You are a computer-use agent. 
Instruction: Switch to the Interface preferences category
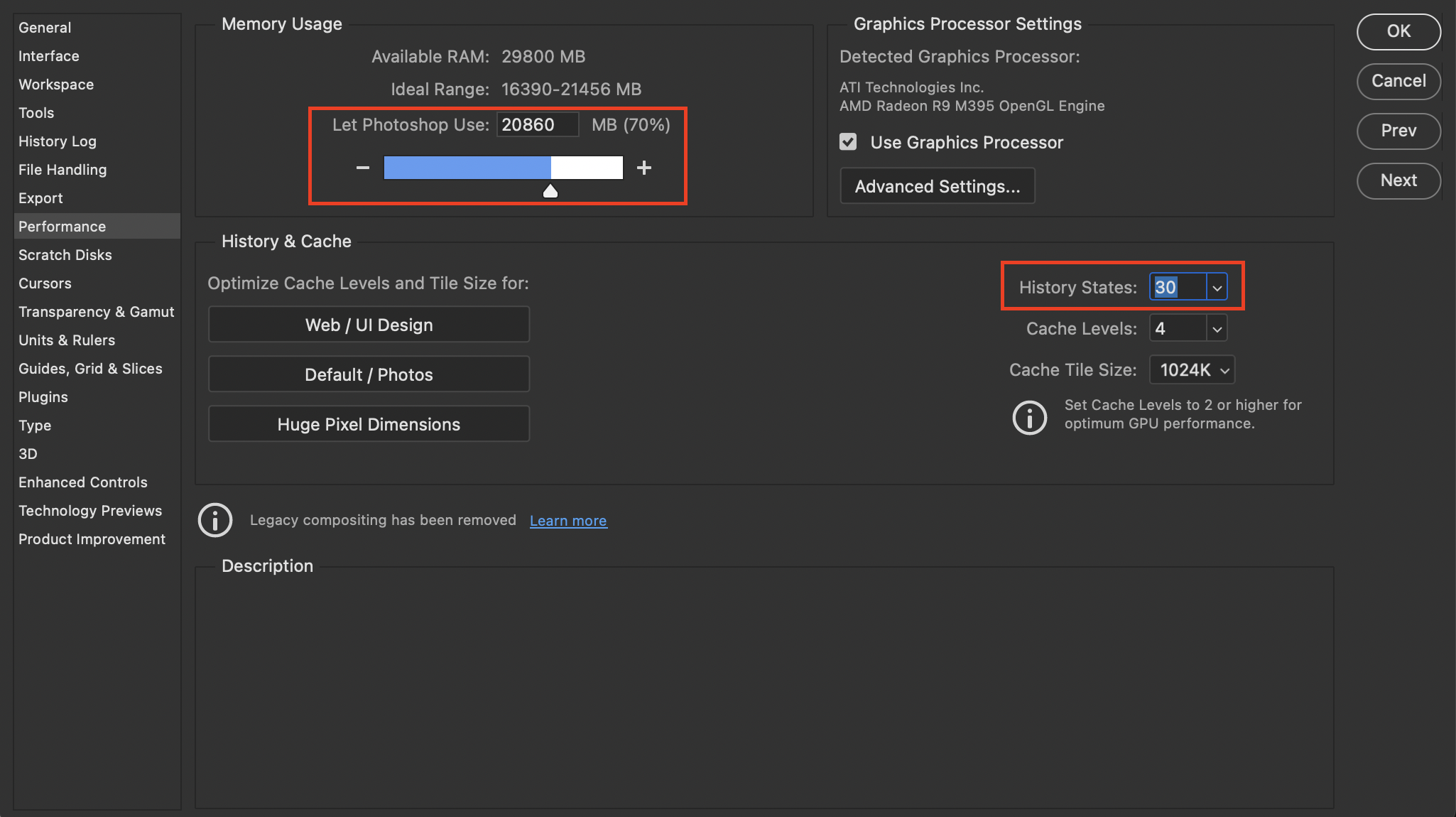pos(49,56)
